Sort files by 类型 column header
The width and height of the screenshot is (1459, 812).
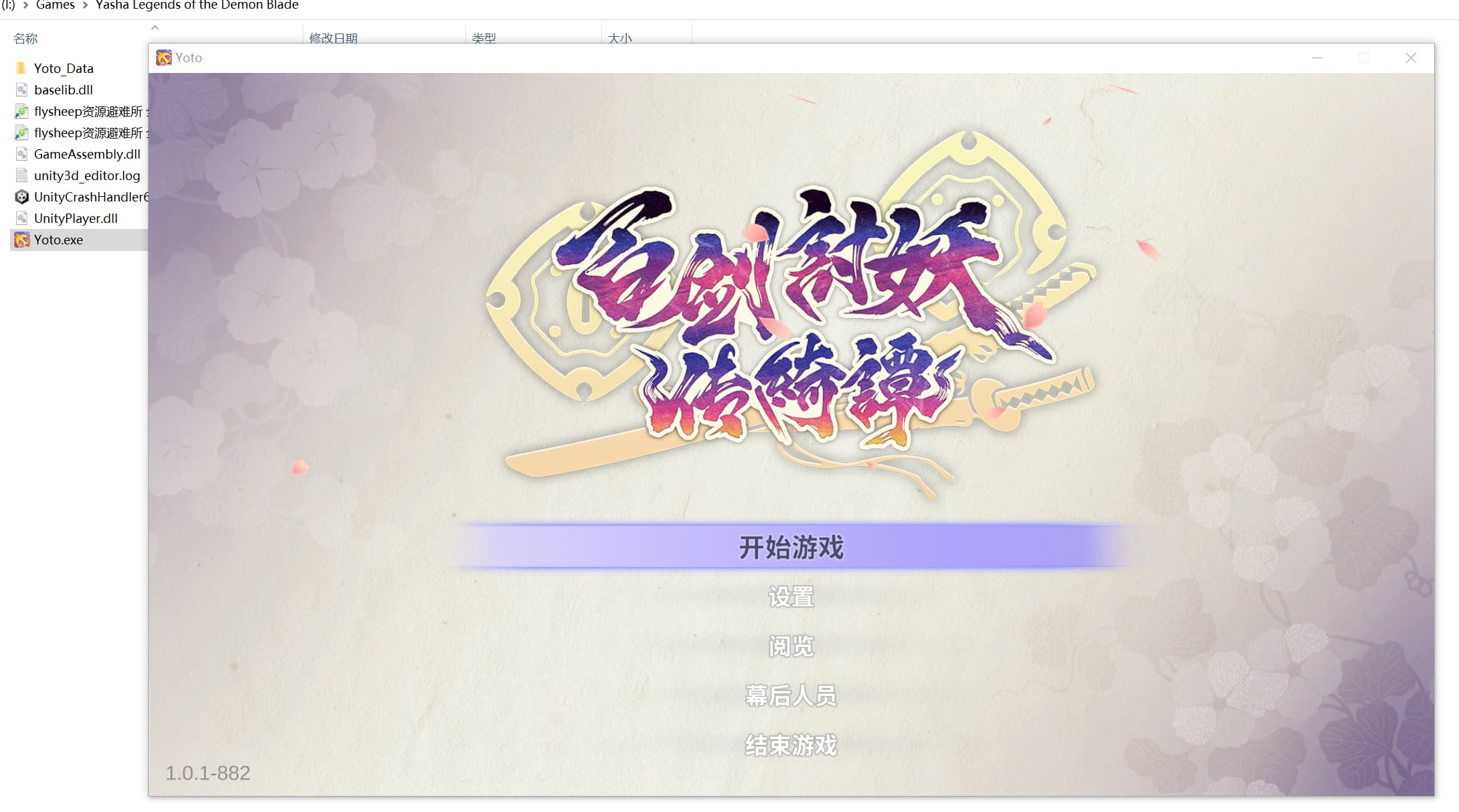click(484, 38)
